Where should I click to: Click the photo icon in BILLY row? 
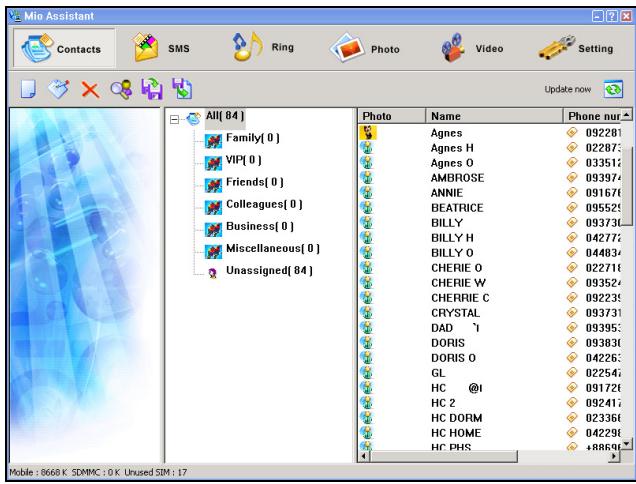point(367,222)
